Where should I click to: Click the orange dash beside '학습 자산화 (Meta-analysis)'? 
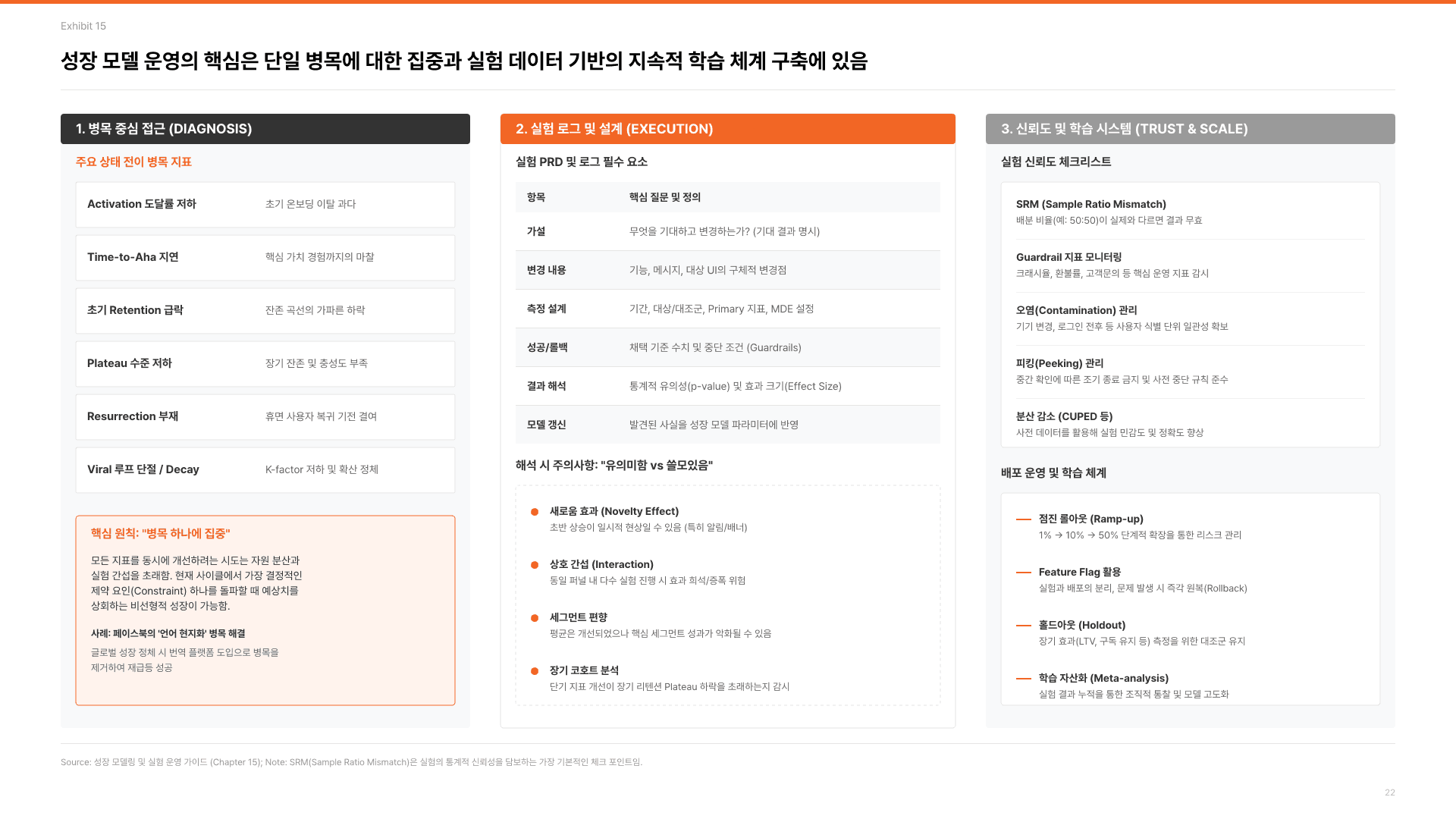(1024, 679)
